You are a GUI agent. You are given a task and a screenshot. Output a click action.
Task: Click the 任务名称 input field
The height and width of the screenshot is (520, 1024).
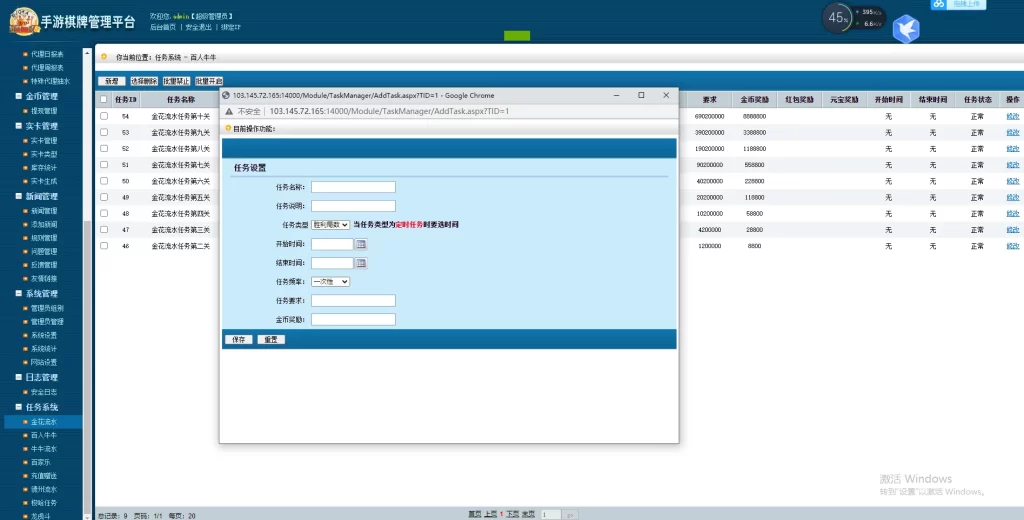[353, 187]
